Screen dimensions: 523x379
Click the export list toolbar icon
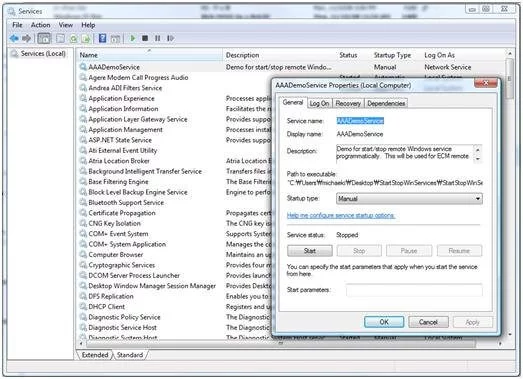click(x=86, y=39)
